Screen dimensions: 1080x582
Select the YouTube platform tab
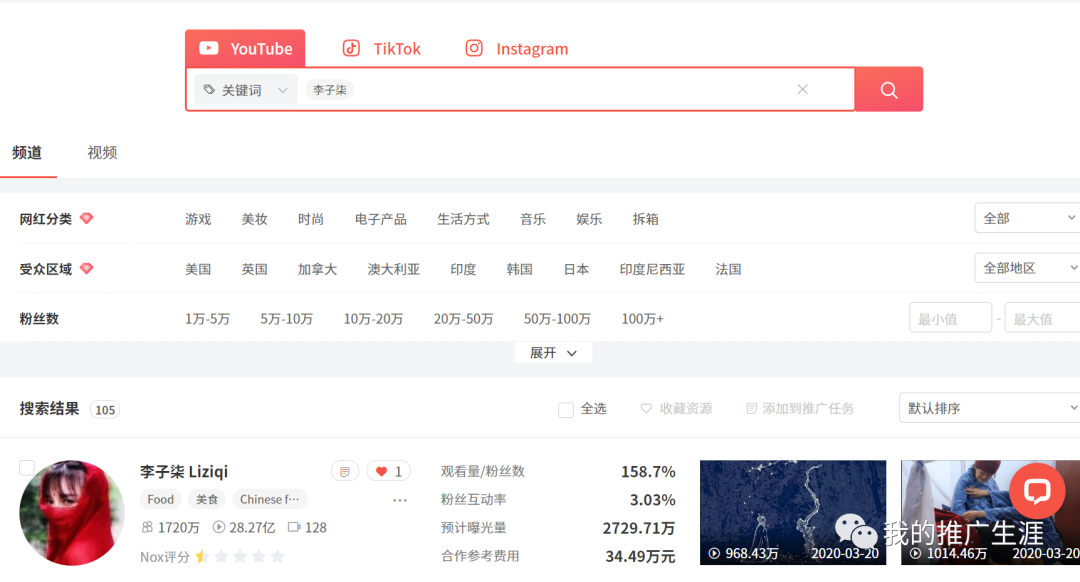coord(245,48)
